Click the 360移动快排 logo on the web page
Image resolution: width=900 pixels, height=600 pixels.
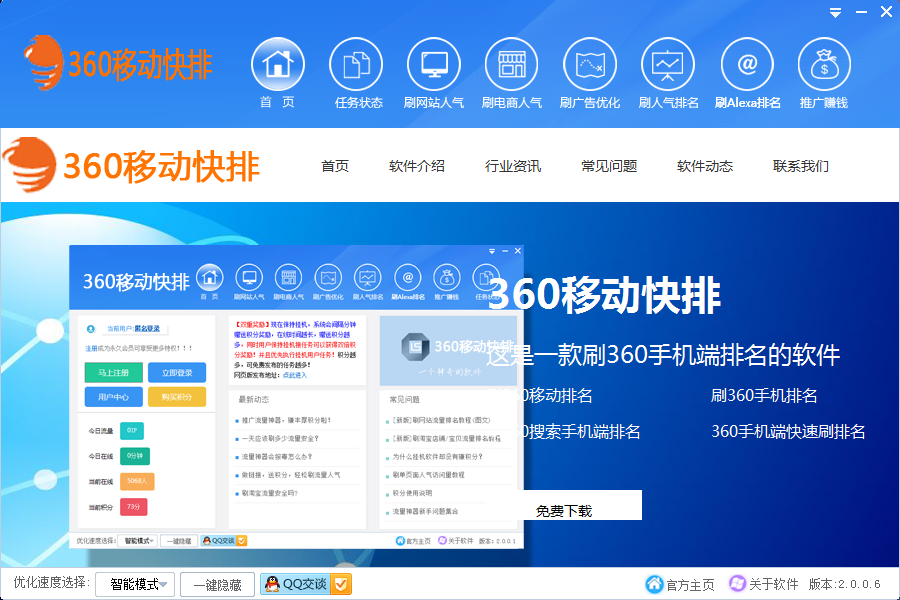coord(131,165)
